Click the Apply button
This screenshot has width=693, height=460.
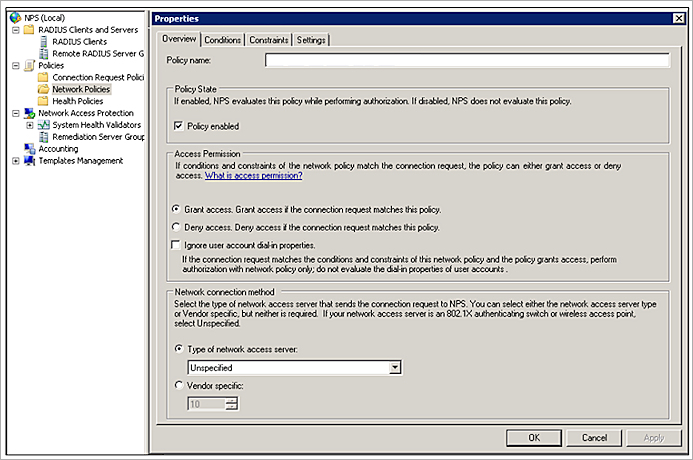(654, 437)
